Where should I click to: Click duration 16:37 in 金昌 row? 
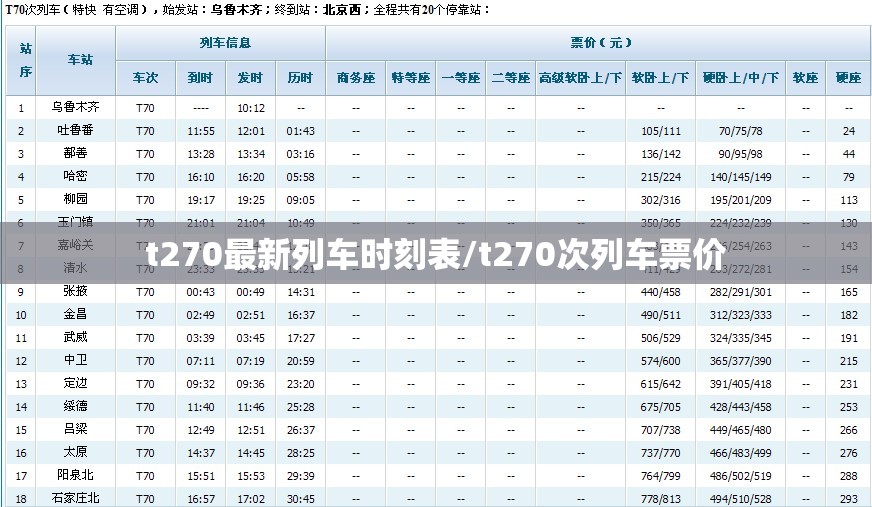coord(301,315)
